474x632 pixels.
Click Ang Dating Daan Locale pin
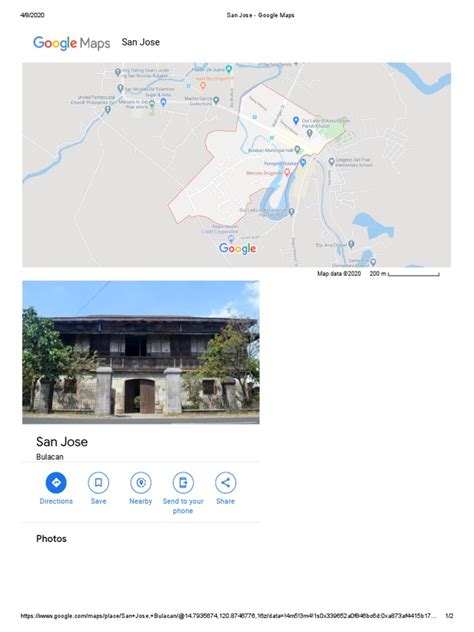coord(118,72)
